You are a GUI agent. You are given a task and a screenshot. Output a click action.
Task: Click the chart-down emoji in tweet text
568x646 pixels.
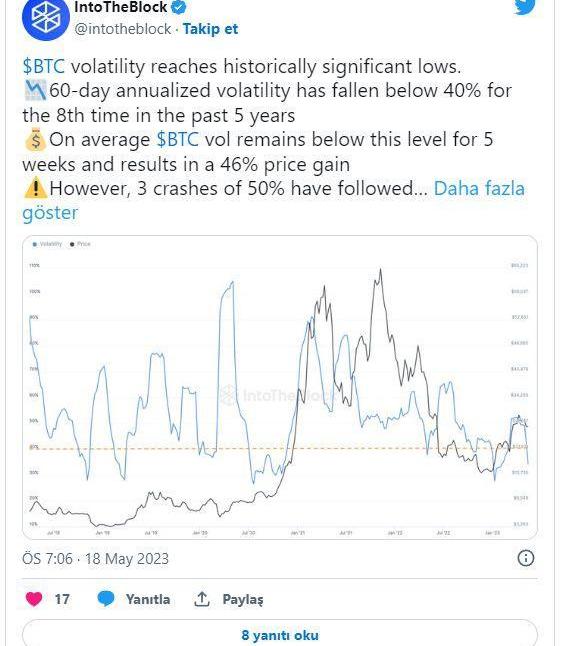tap(35, 91)
